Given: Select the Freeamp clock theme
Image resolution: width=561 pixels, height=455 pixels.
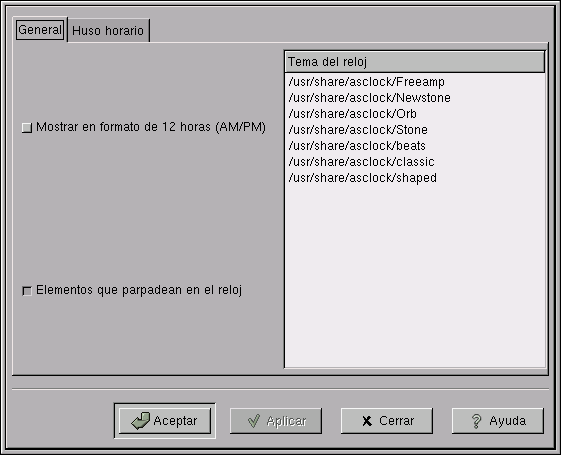Looking at the screenshot, I should pos(415,82).
